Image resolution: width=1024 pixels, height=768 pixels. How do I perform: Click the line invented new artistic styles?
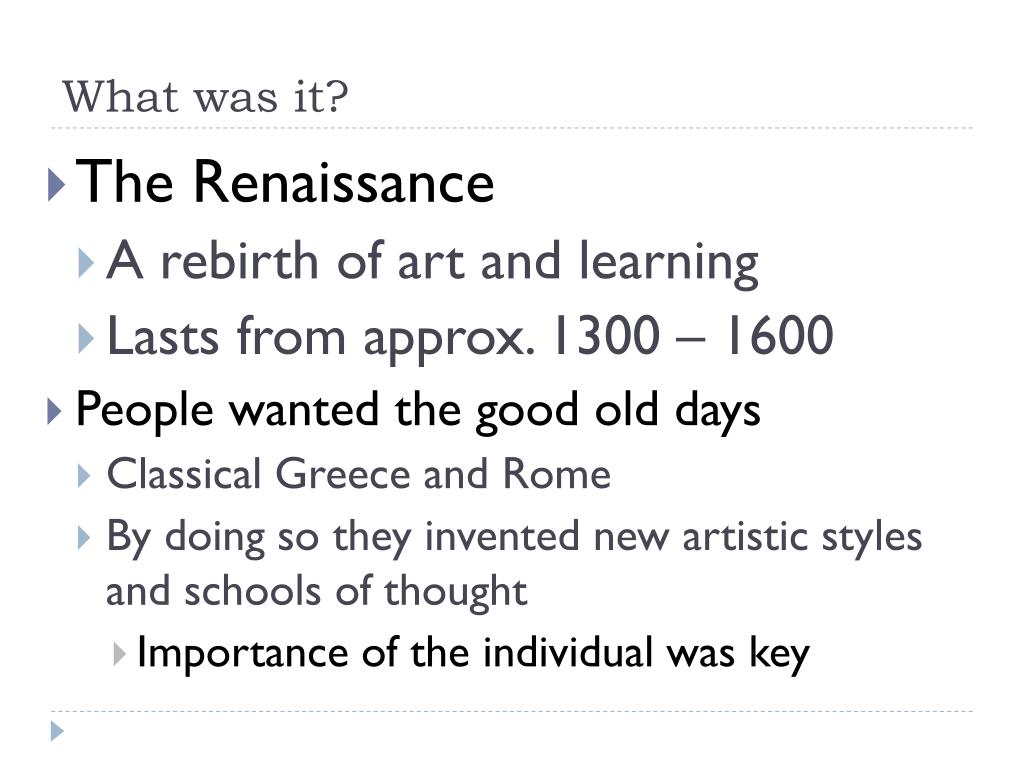(673, 538)
